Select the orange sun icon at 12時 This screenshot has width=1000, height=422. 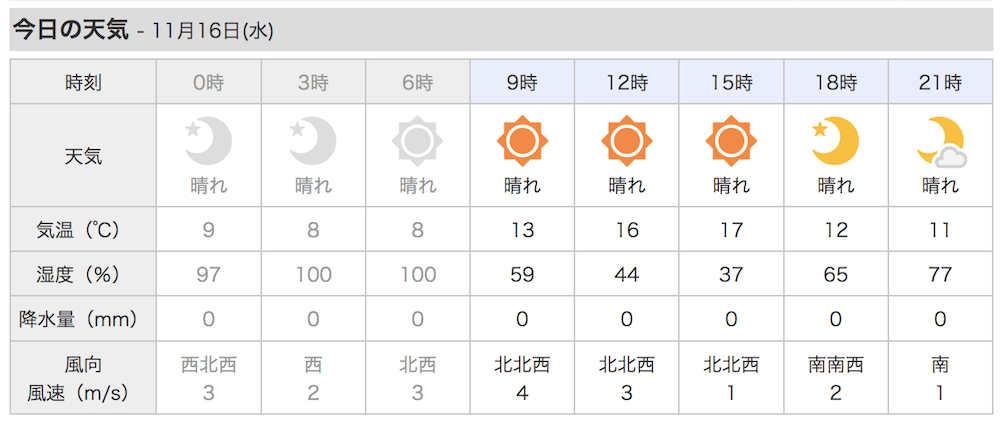tap(626, 141)
